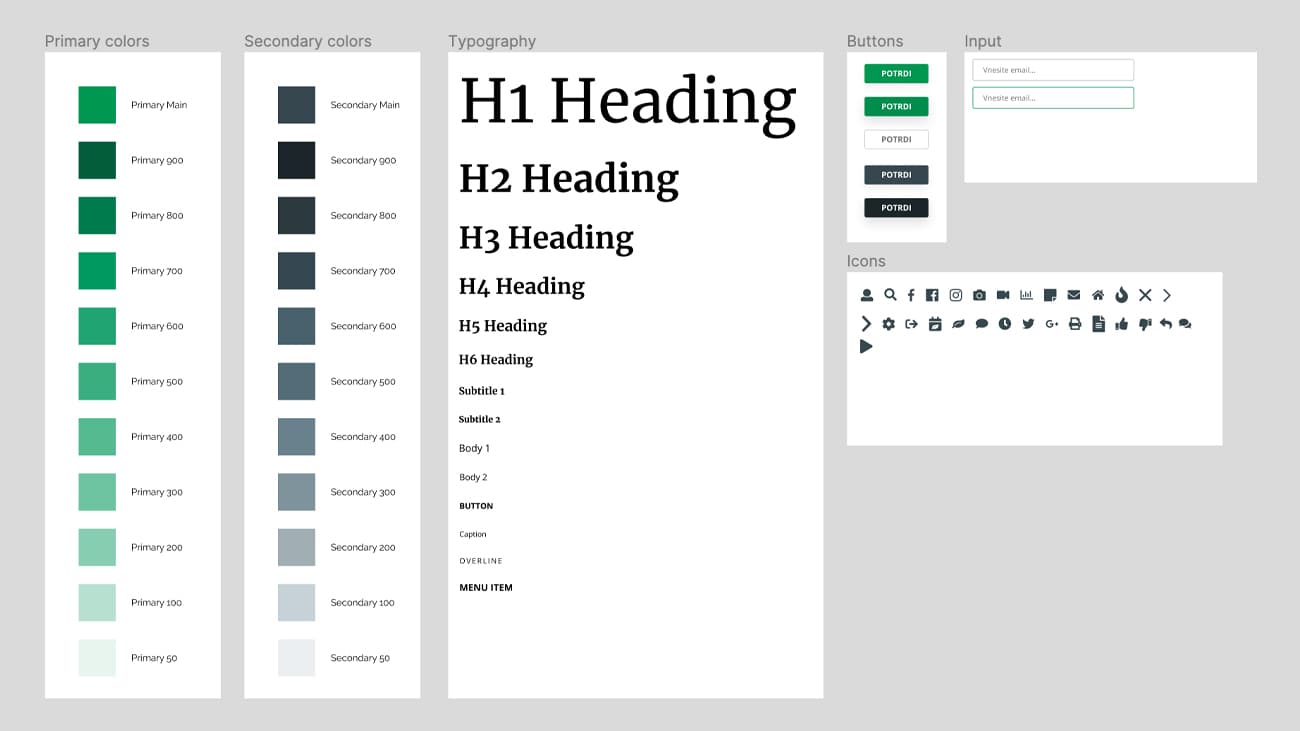Select the fire flame icon

(x=1122, y=295)
